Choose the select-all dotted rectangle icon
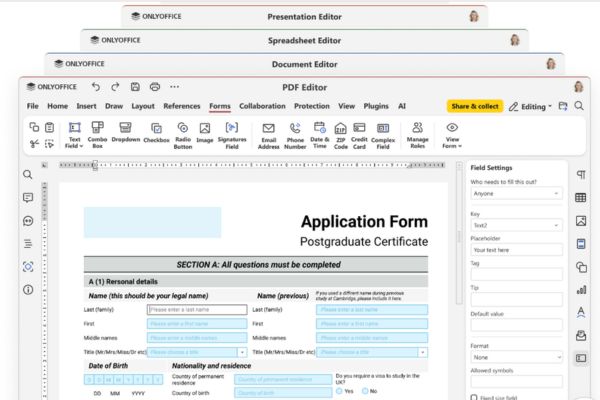600x400 pixels. coord(49,144)
